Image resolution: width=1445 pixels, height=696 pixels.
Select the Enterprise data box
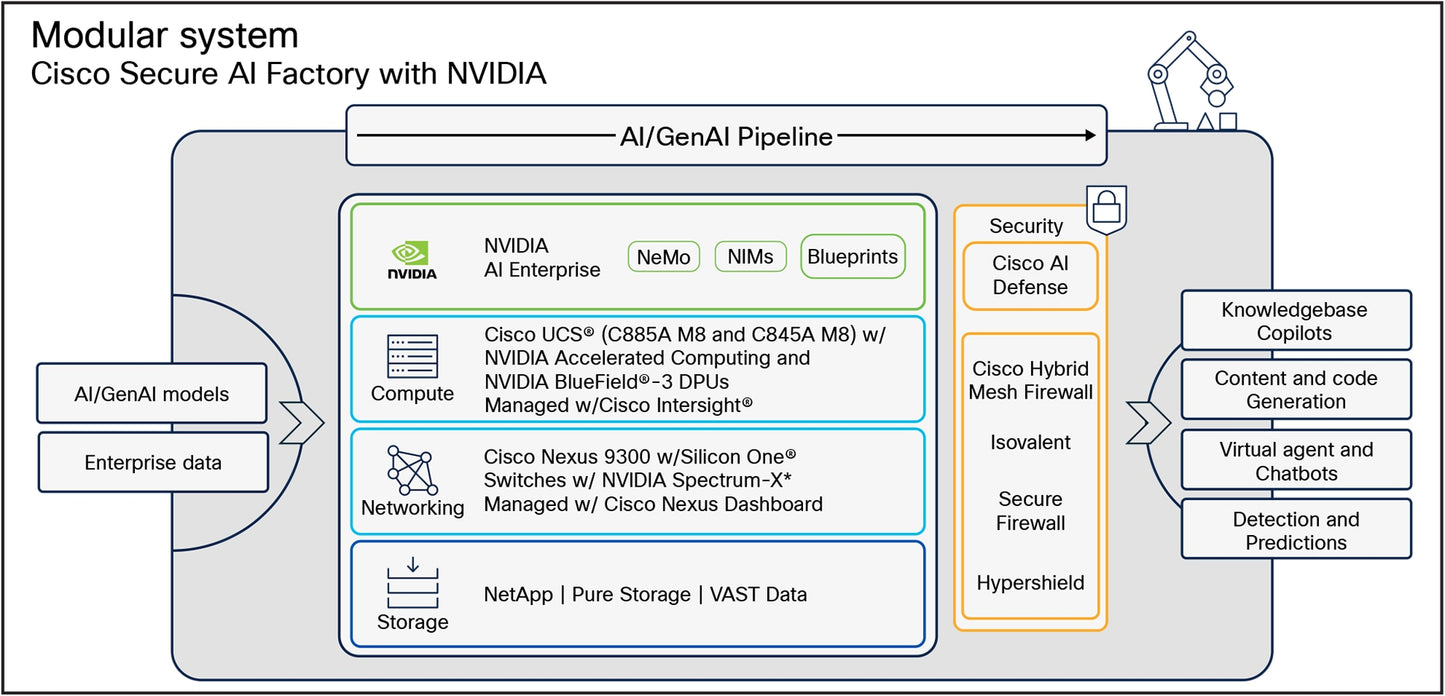tap(153, 462)
